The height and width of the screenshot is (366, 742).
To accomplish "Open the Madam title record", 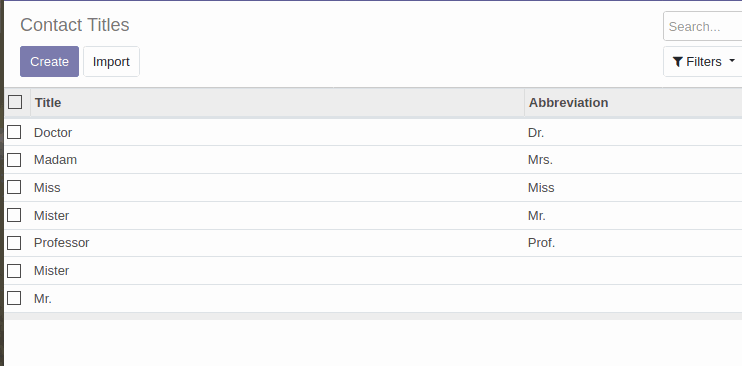I will coord(55,160).
